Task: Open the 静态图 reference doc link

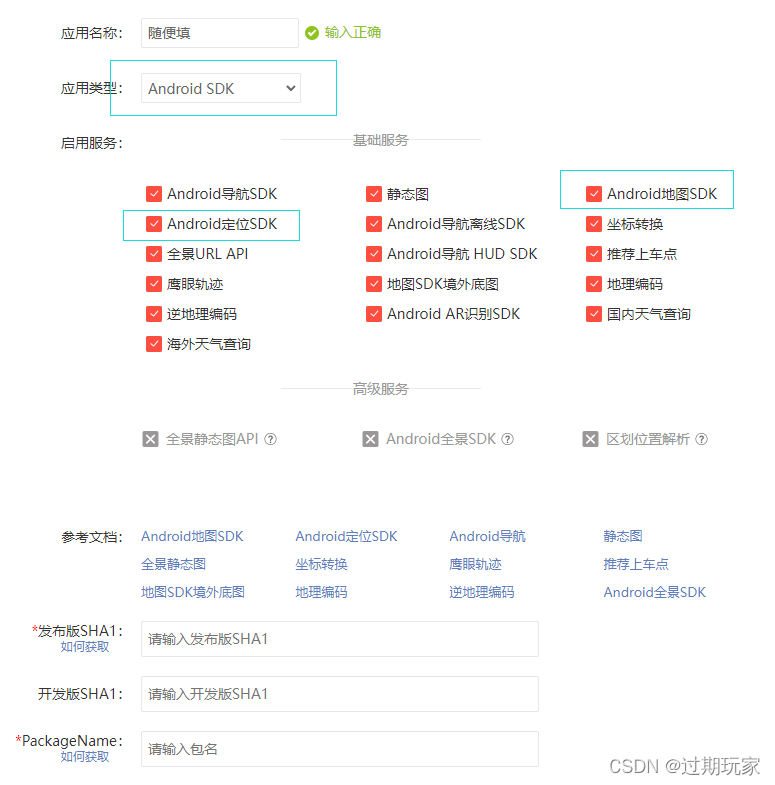Action: 623,536
